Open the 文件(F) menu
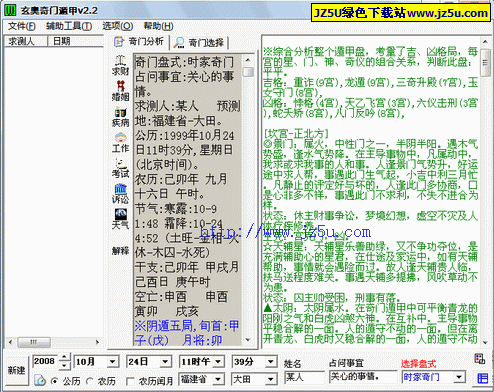Image resolution: width=494 pixels, height=392 pixels. (21, 26)
